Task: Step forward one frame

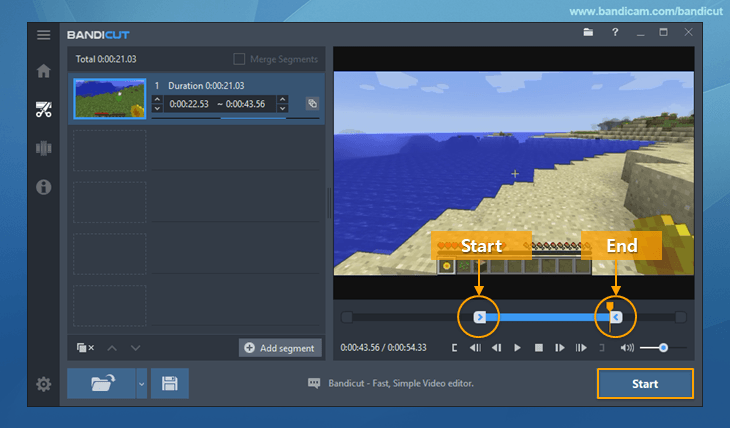Action: (x=560, y=348)
